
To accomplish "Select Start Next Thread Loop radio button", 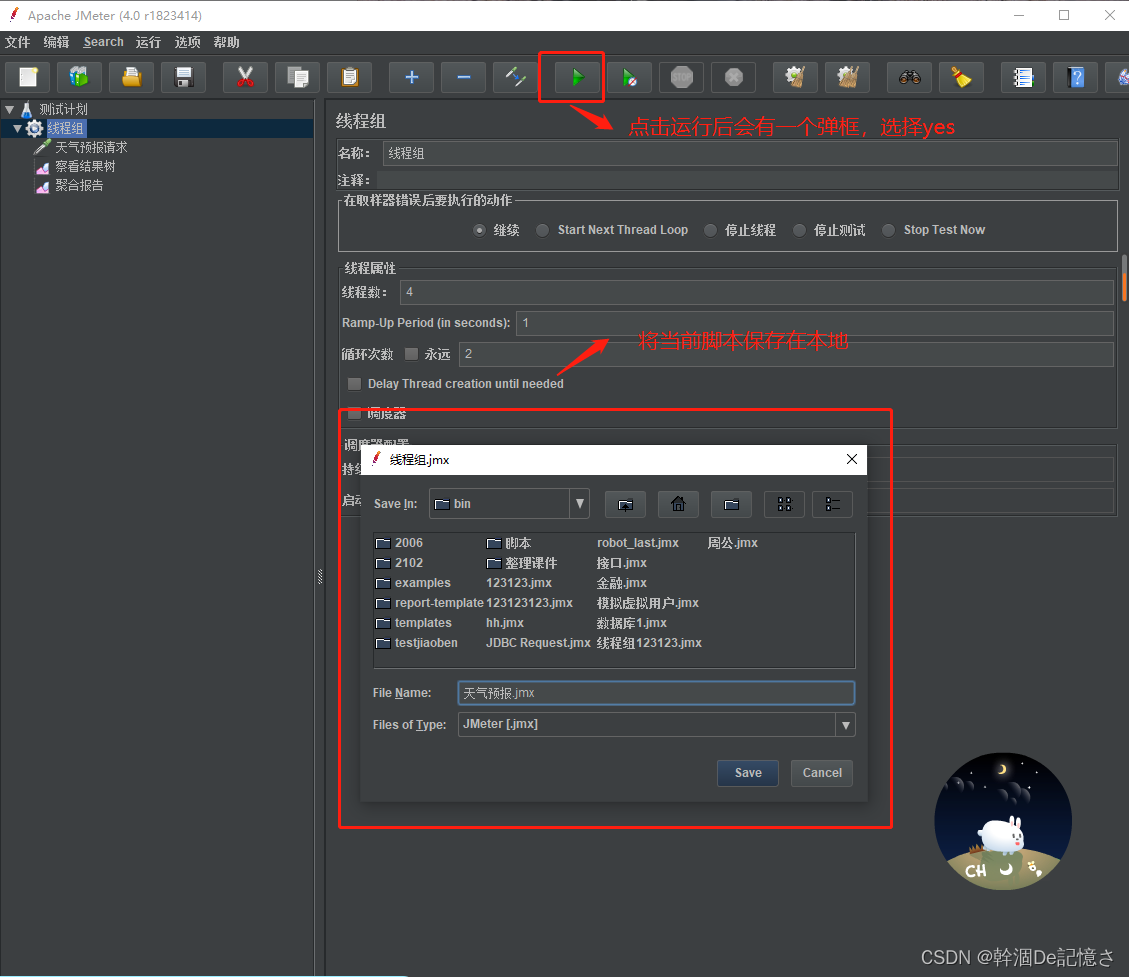I will pos(543,230).
